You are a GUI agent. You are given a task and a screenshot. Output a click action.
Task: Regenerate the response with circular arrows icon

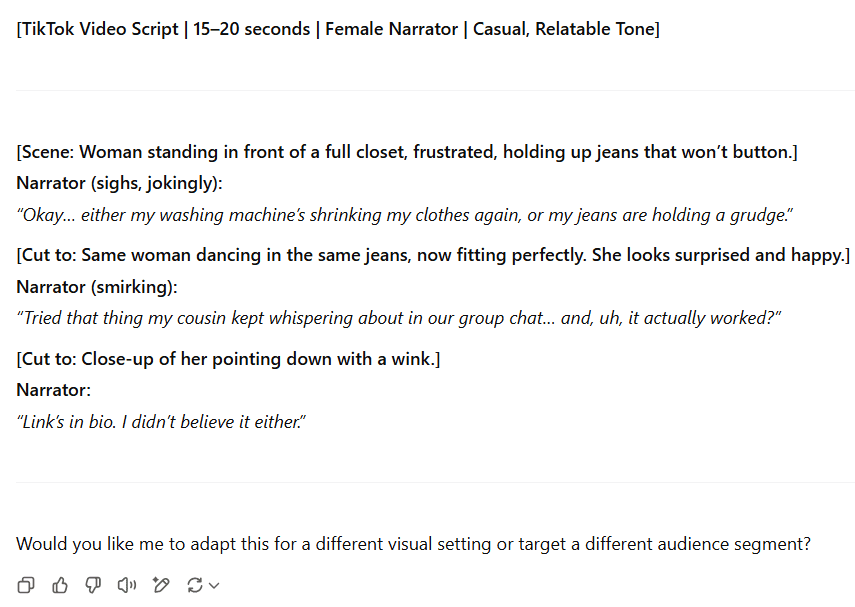click(195, 585)
